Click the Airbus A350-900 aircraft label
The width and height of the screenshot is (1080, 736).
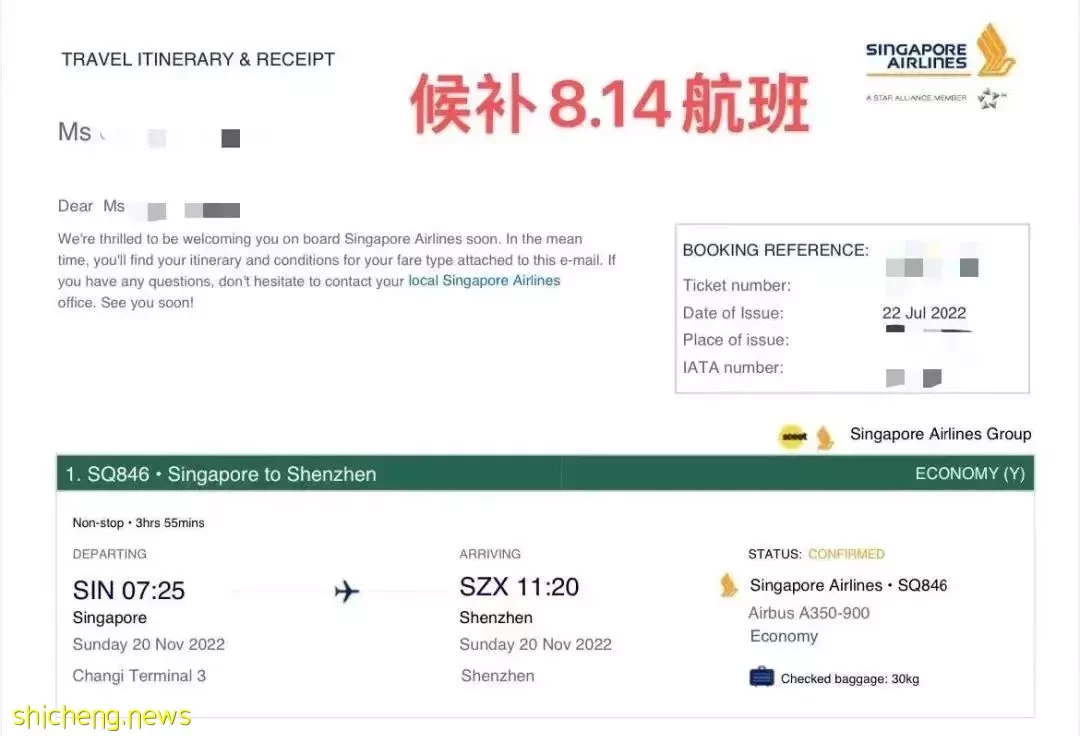(809, 613)
